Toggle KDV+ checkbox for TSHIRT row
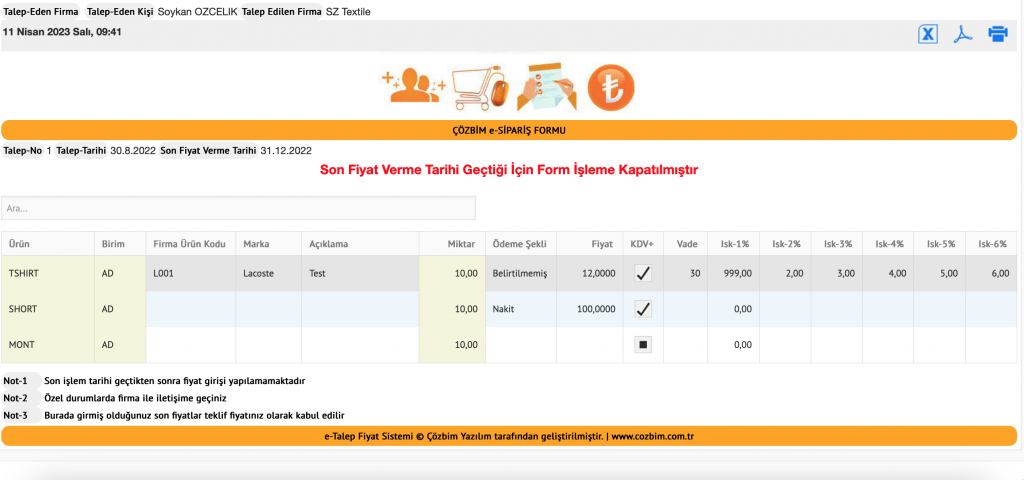 point(643,273)
